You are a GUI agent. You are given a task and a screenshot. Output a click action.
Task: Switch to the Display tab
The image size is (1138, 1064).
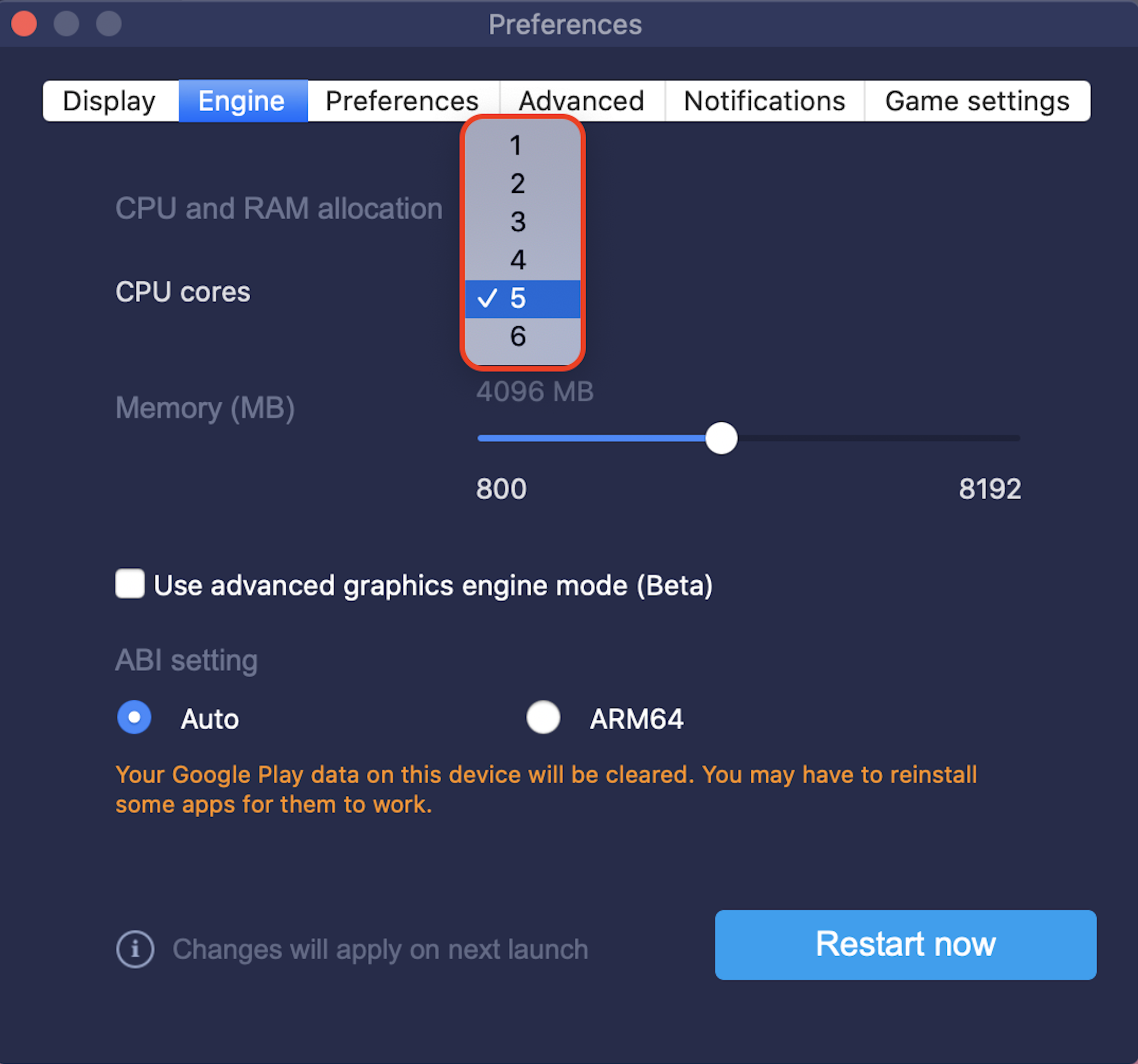tap(110, 101)
